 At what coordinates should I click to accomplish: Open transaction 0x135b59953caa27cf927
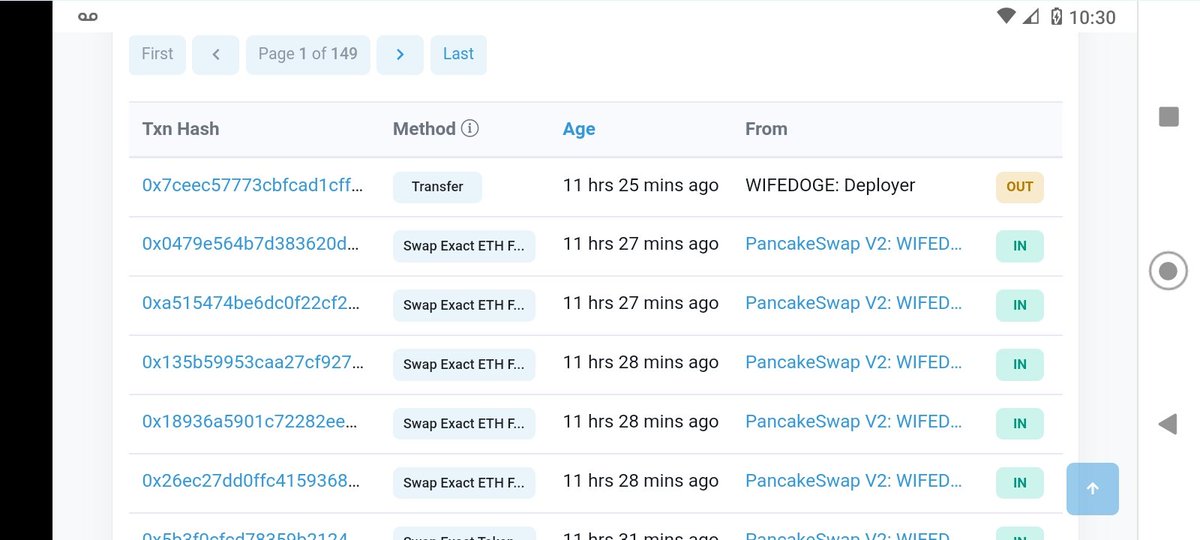(252, 363)
